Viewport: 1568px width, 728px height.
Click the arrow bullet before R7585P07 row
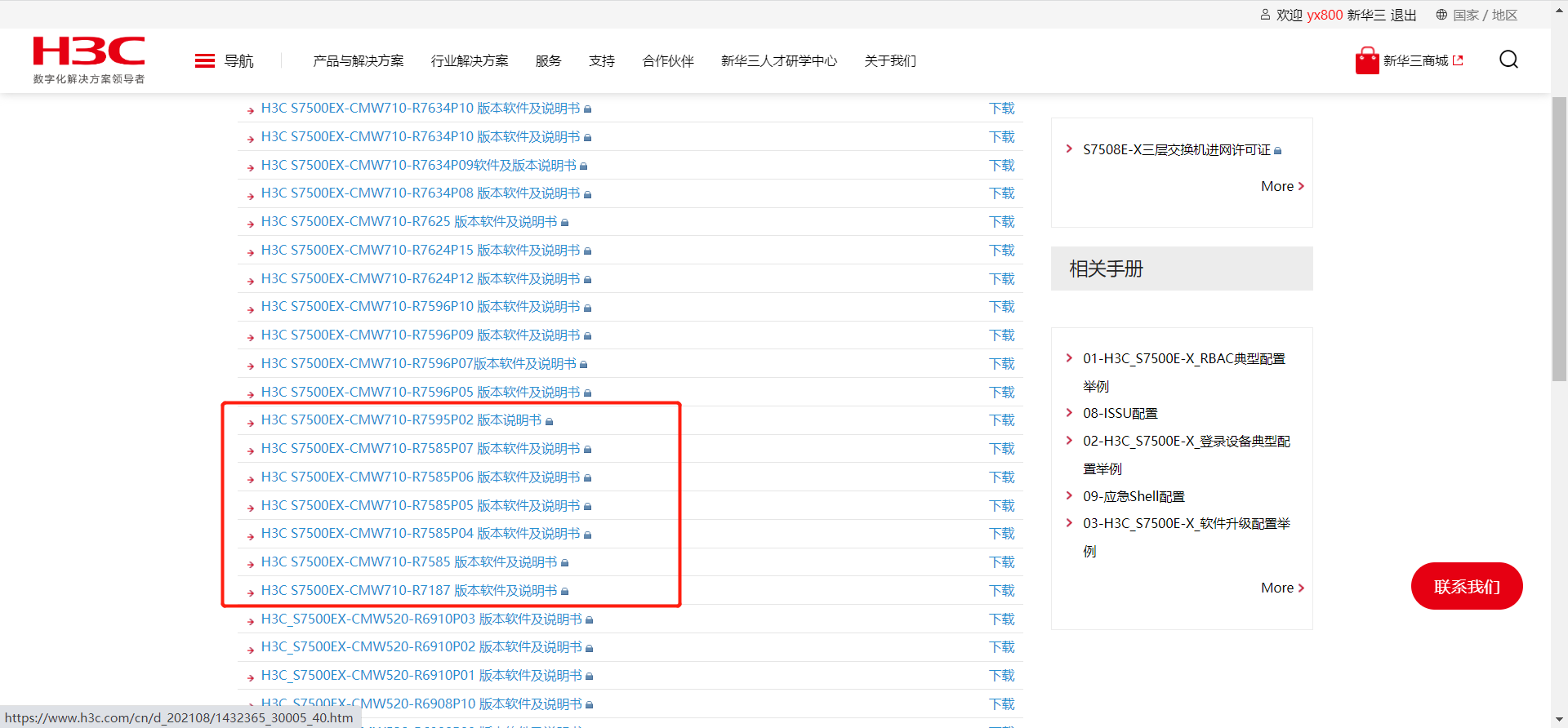[251, 451]
